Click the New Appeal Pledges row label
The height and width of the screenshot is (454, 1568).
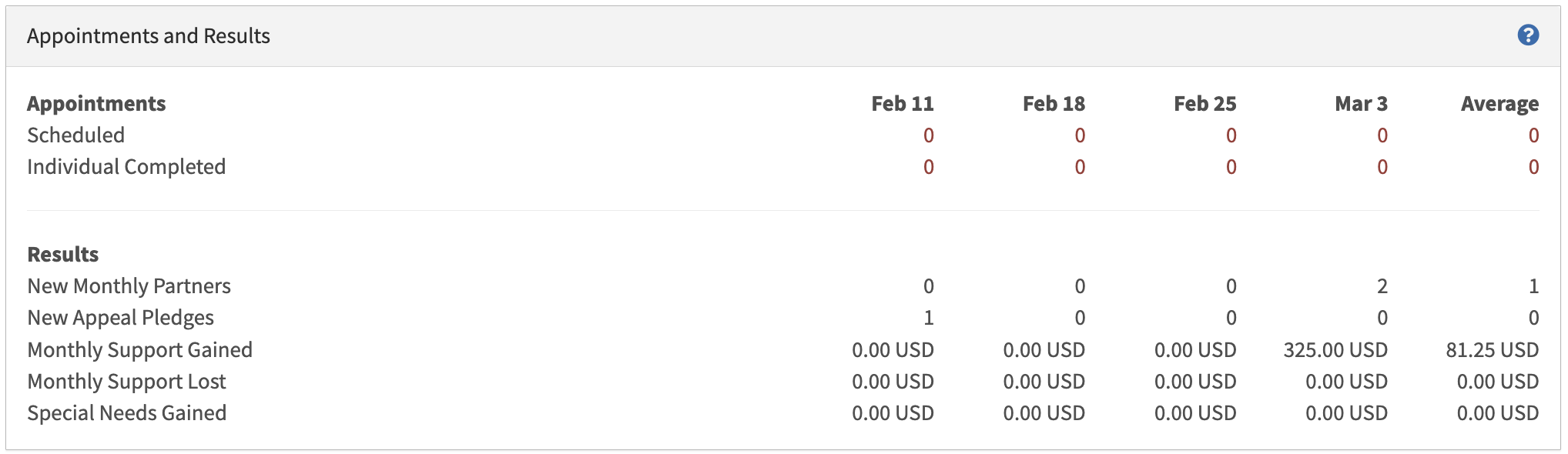point(120,318)
